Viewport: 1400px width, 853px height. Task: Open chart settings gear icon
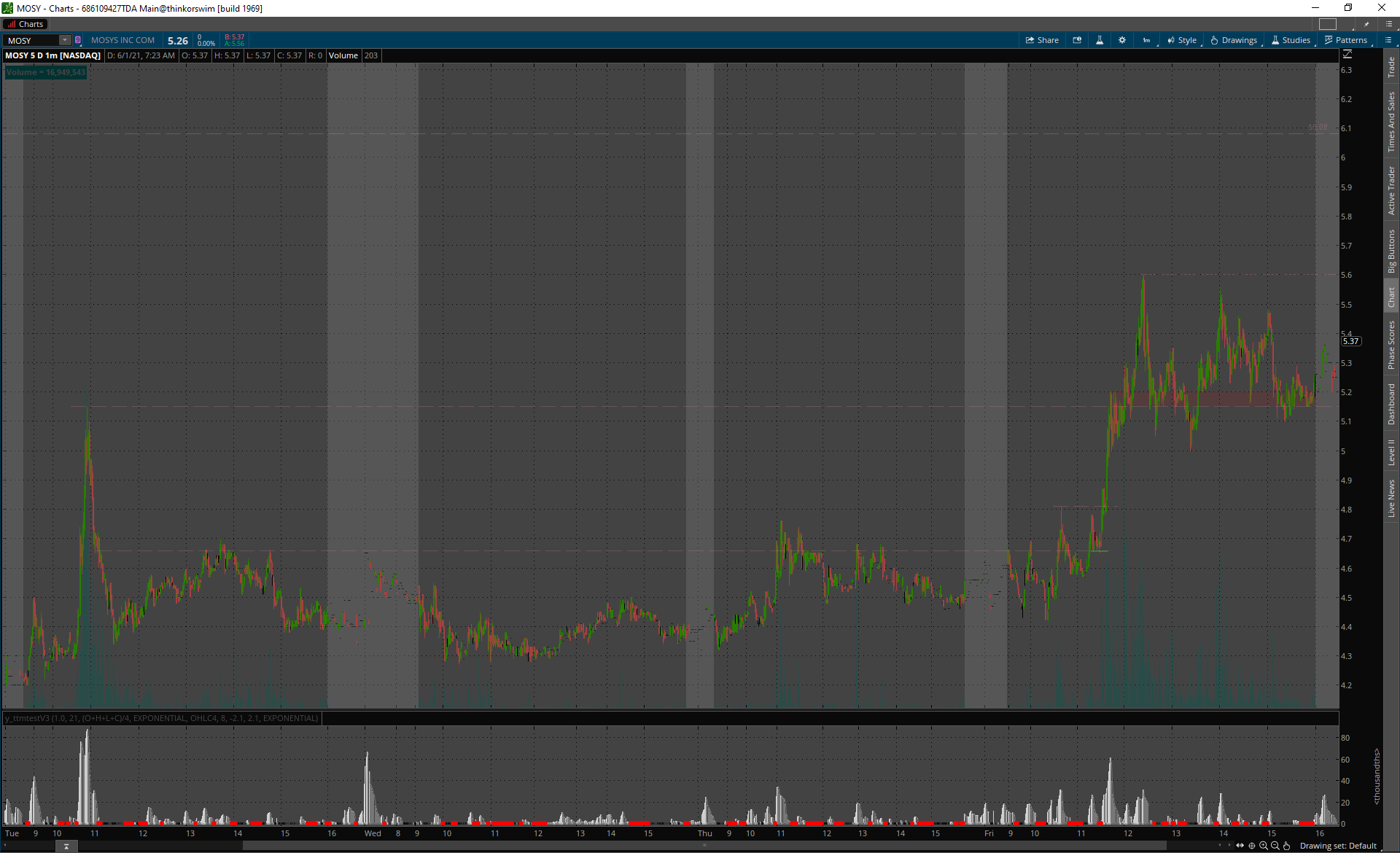tap(1122, 40)
